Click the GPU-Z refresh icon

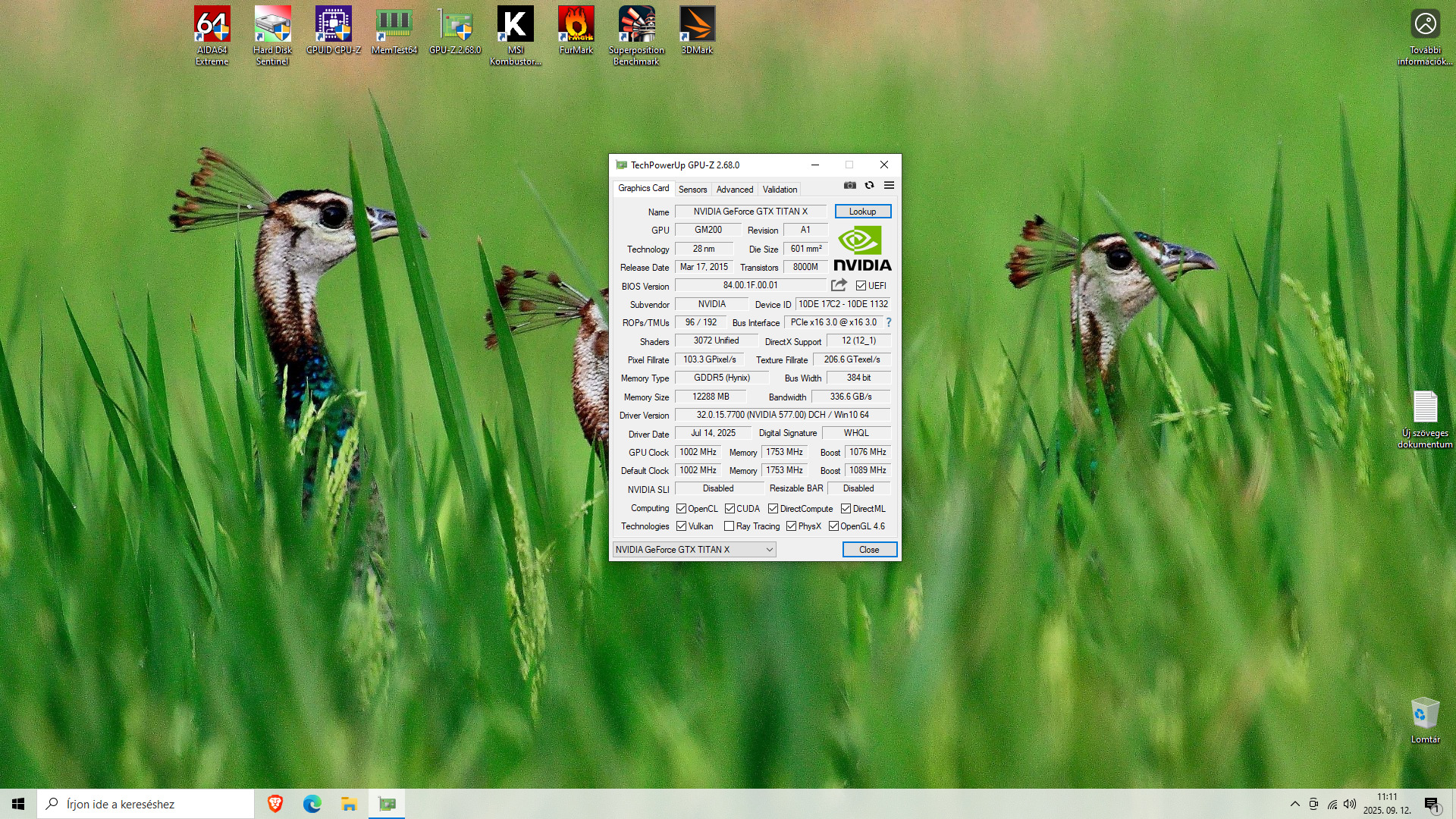tap(869, 185)
